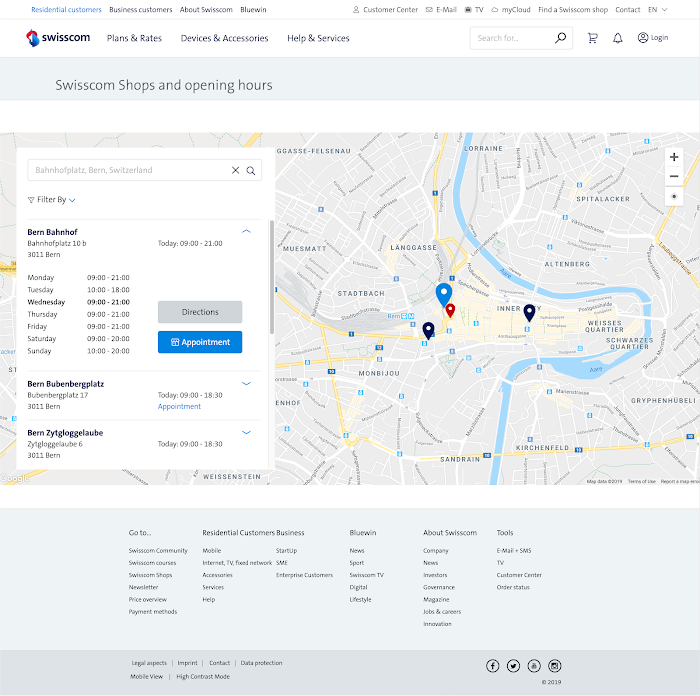Open E-Mail + SMS footer link
700x696 pixels.
click(514, 550)
